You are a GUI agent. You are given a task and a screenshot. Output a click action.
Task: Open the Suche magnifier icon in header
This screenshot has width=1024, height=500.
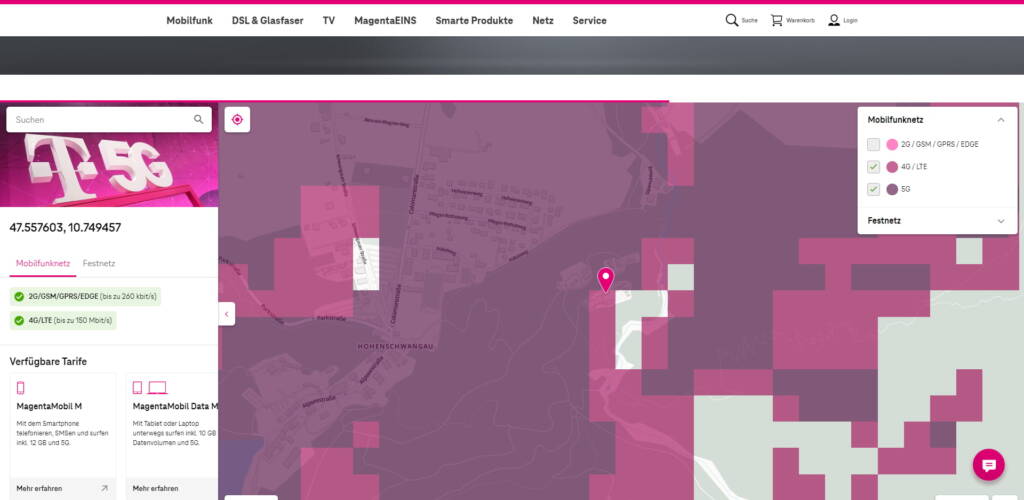pos(731,20)
